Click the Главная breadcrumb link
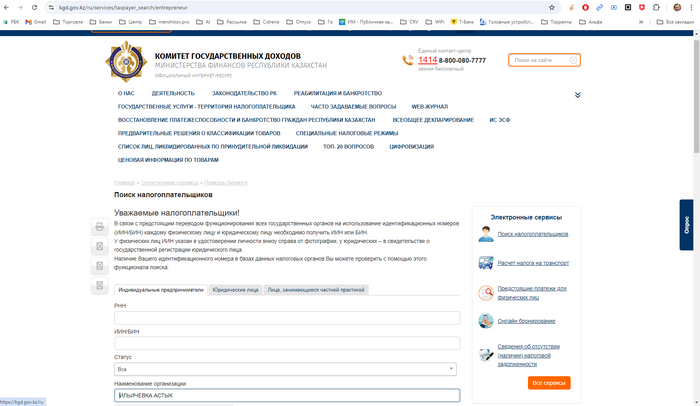700x406 pixels. coord(124,183)
